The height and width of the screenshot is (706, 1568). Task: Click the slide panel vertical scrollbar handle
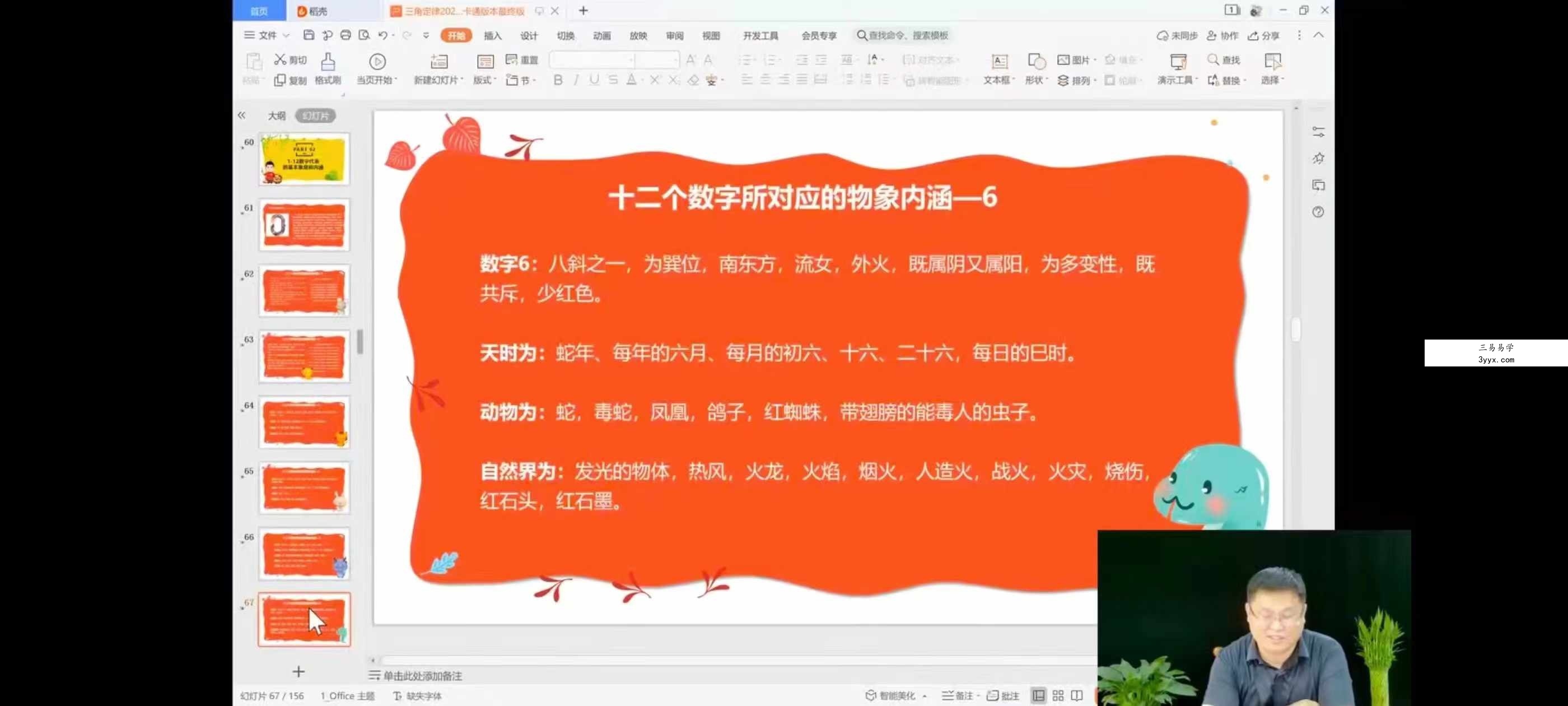(x=360, y=342)
